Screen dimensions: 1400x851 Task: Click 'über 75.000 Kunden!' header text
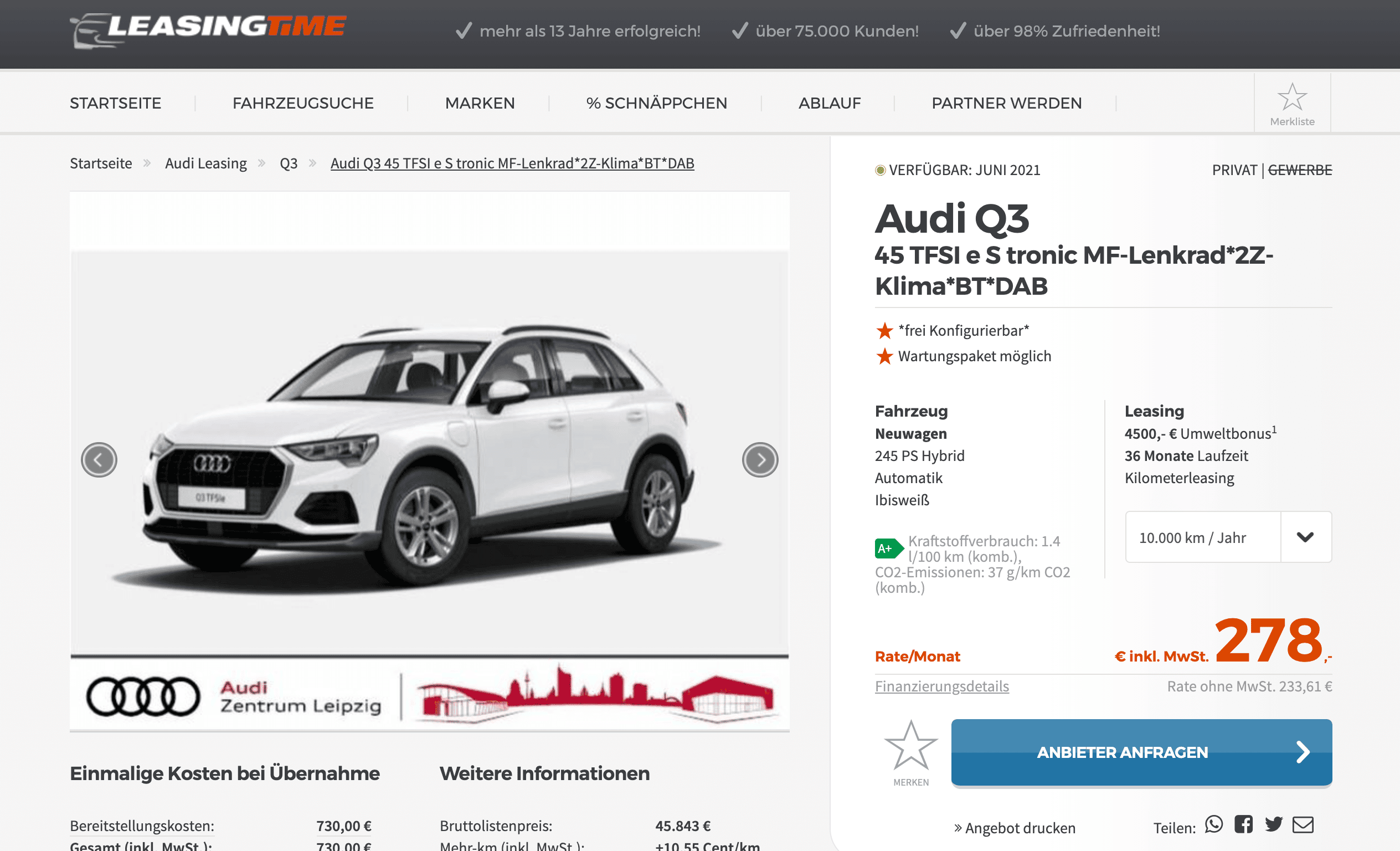pyautogui.click(x=836, y=30)
